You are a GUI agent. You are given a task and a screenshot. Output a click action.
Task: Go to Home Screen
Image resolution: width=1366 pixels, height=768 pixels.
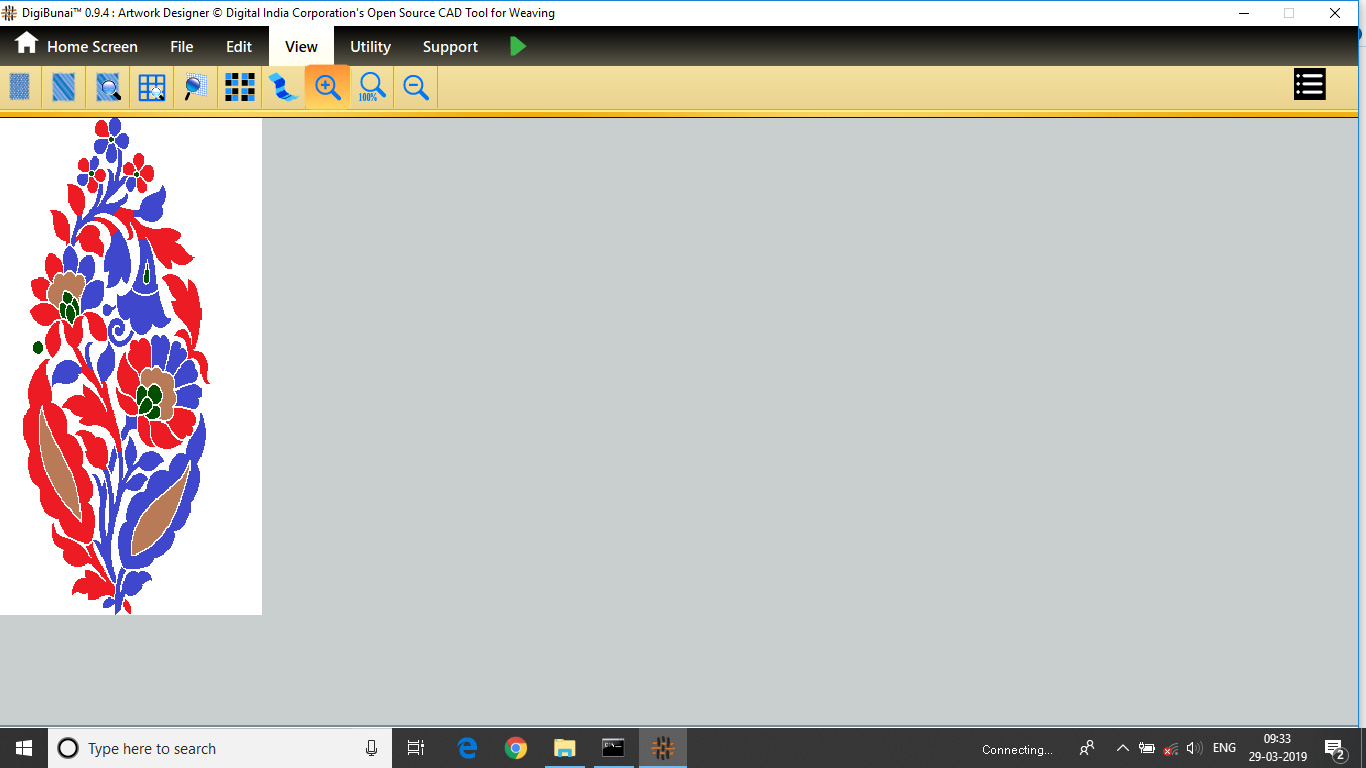point(77,46)
